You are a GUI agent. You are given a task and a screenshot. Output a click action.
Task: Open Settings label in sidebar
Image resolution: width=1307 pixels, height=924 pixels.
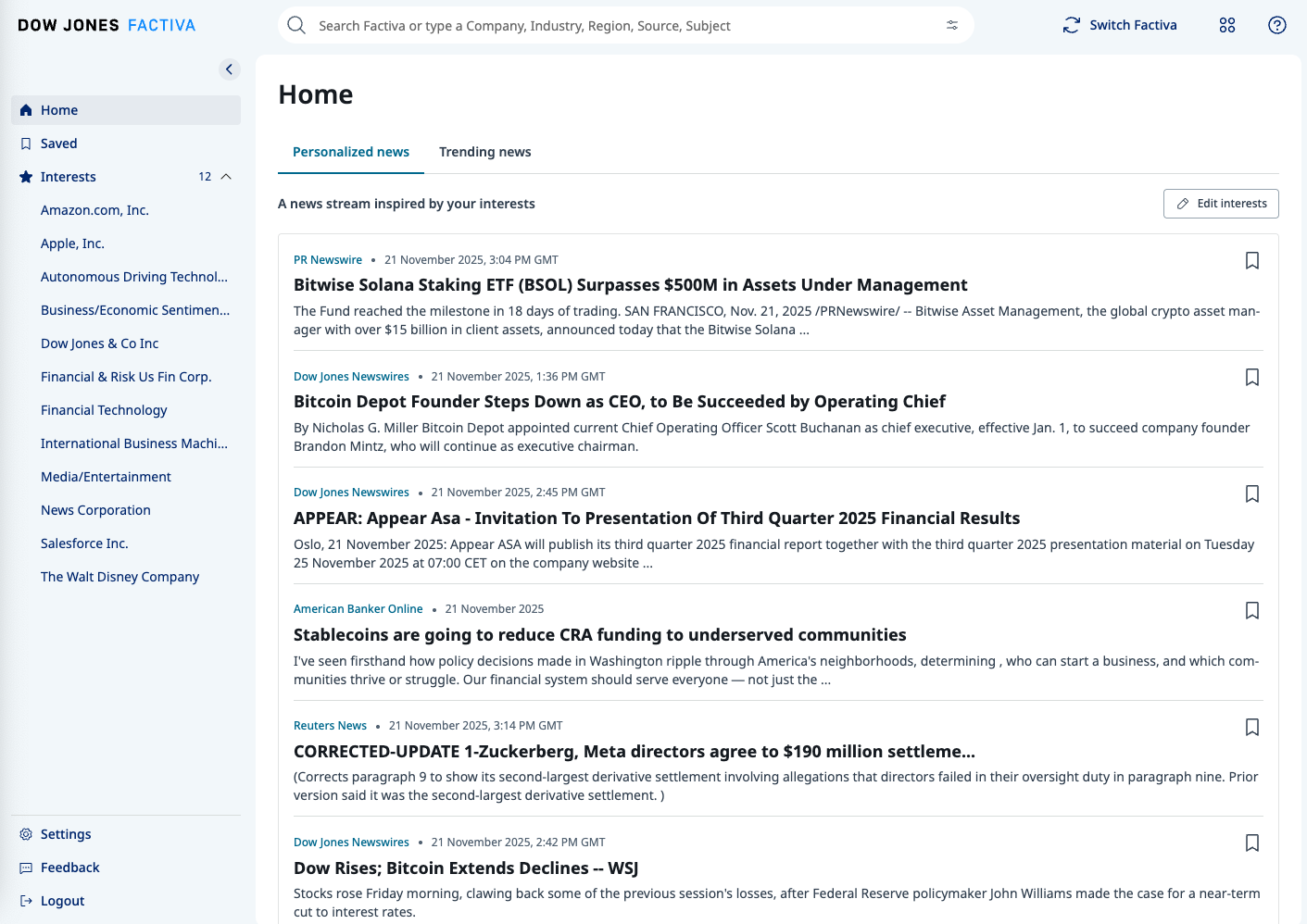[66, 834]
